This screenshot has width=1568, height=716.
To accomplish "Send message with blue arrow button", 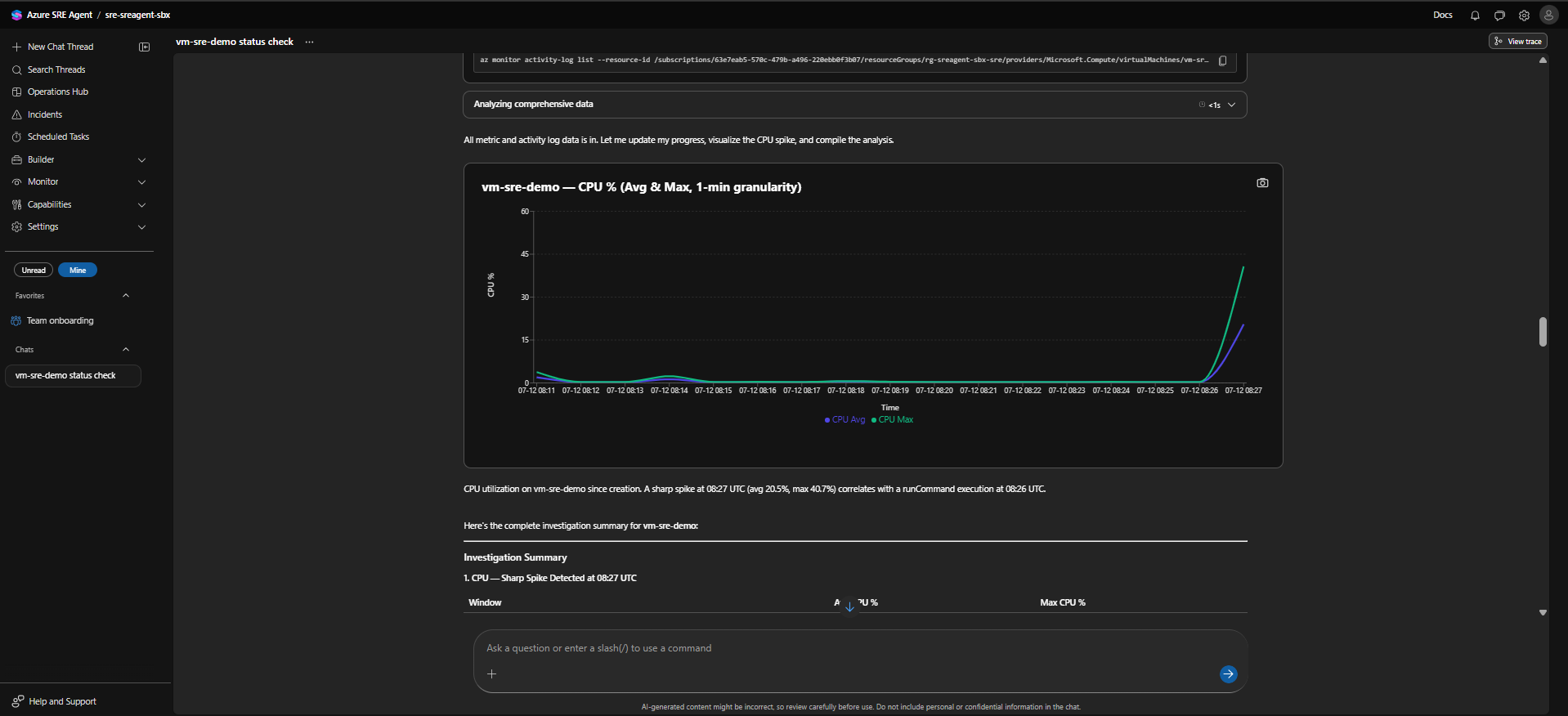I will tap(1228, 673).
